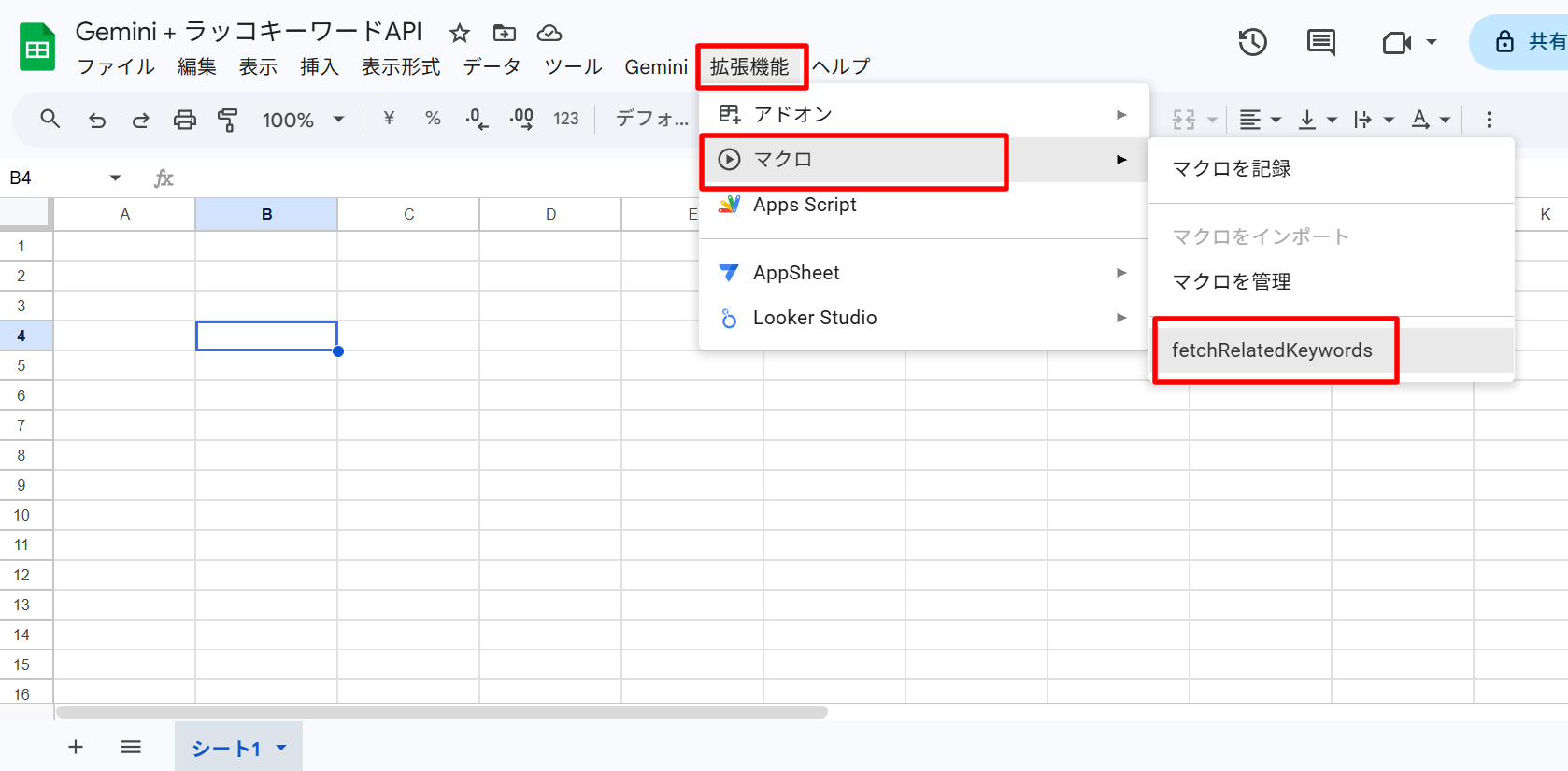Image resolution: width=1568 pixels, height=771 pixels.
Task: Redo the last action
Action: [140, 120]
